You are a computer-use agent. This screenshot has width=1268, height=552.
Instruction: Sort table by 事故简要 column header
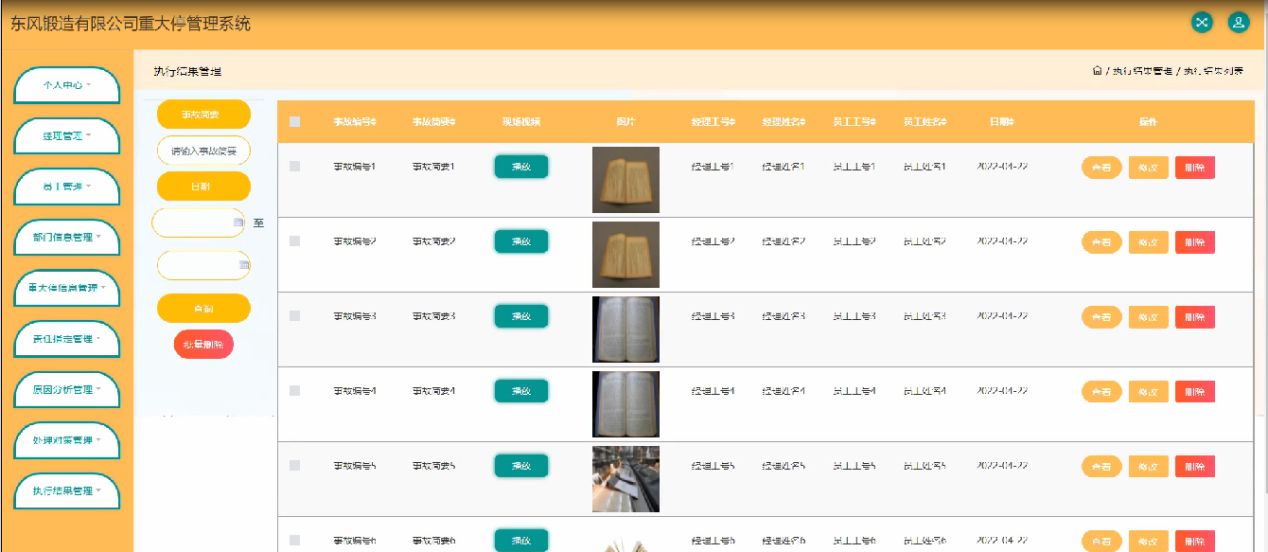click(x=434, y=122)
